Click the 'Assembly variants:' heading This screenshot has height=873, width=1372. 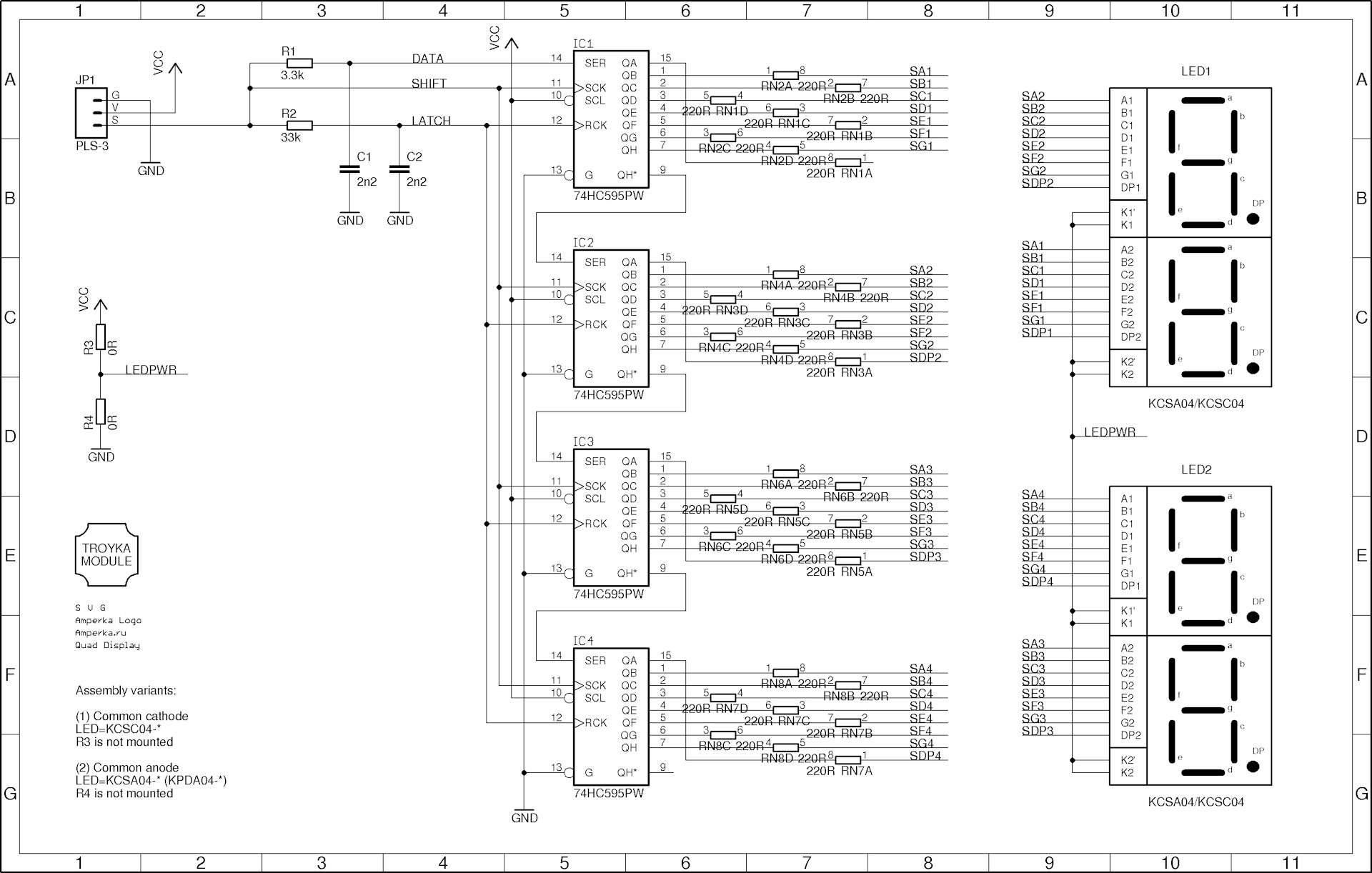click(x=126, y=691)
